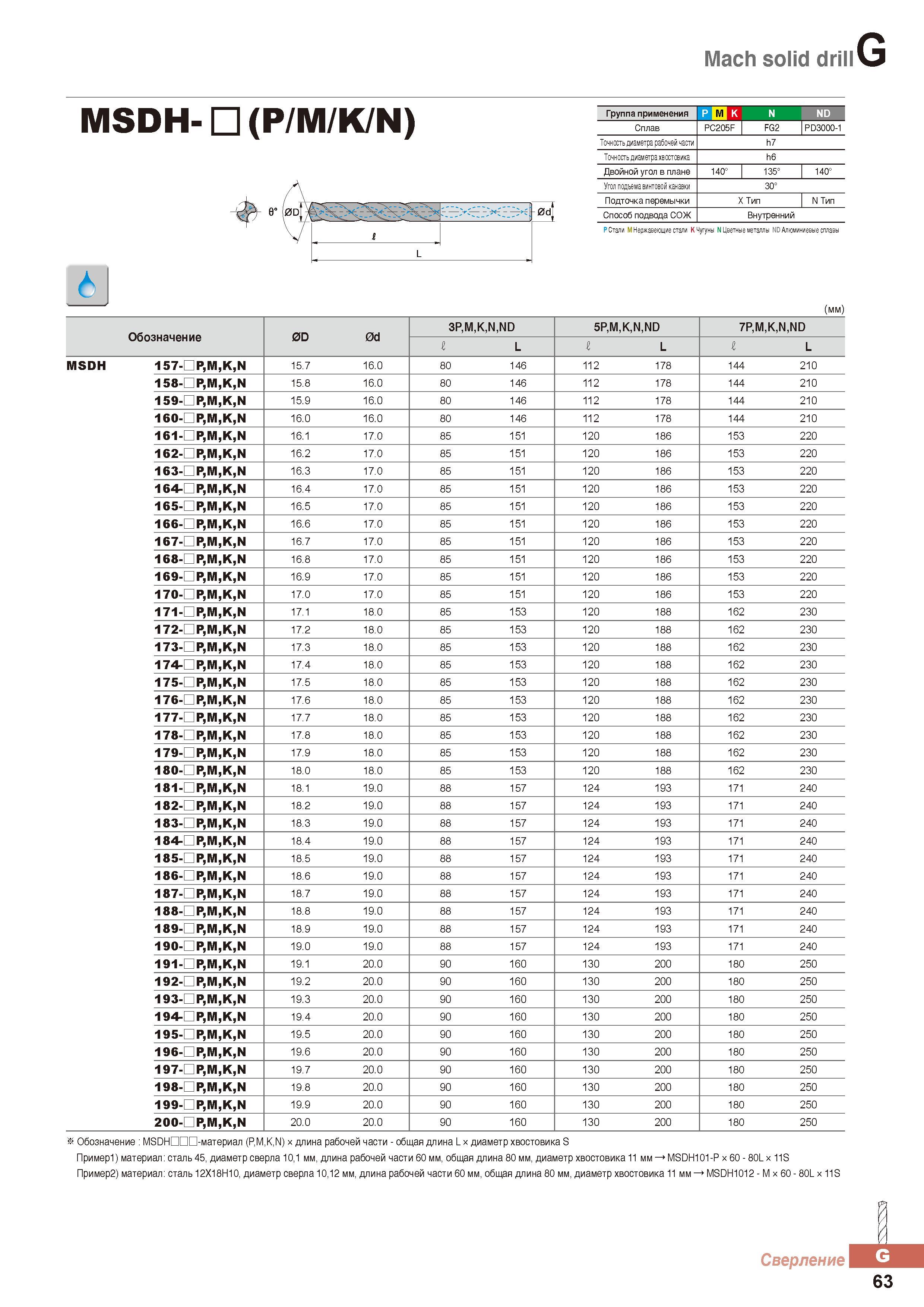The height and width of the screenshot is (1307, 924).
Task: Click the "Подточка перемычки" label
Action: point(647,200)
